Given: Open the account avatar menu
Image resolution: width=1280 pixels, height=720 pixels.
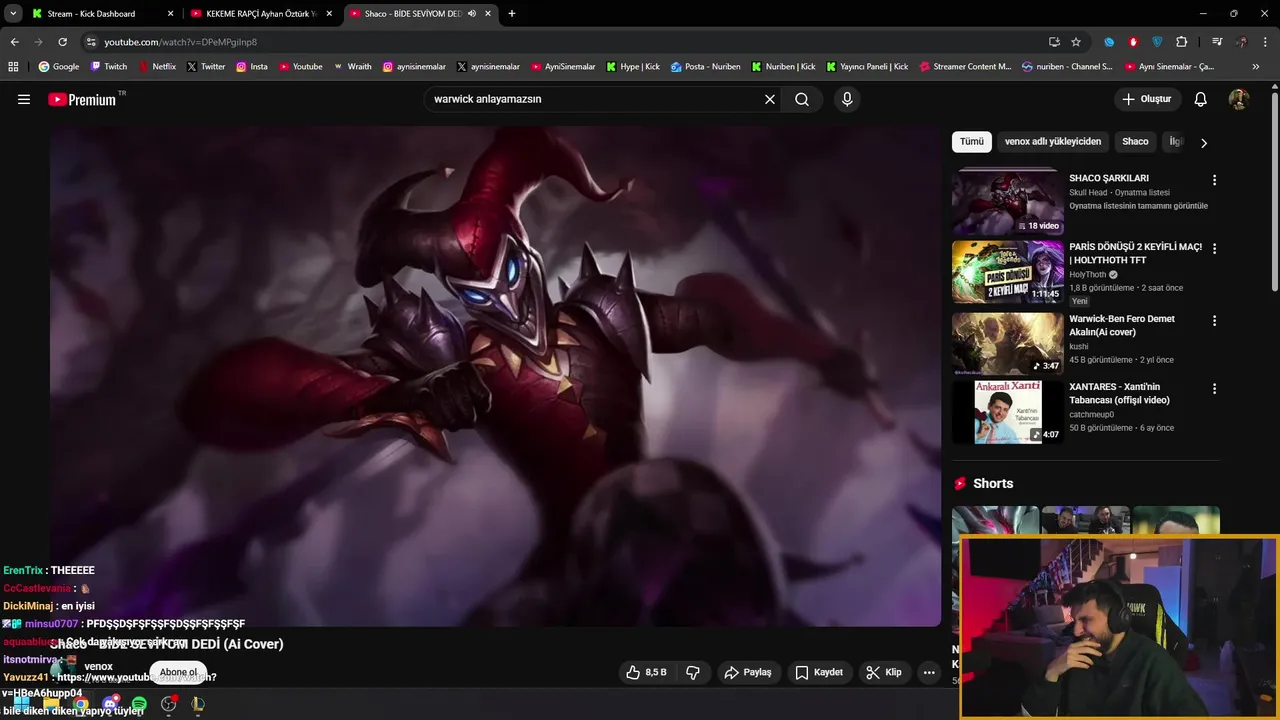Looking at the screenshot, I should coord(1238,99).
